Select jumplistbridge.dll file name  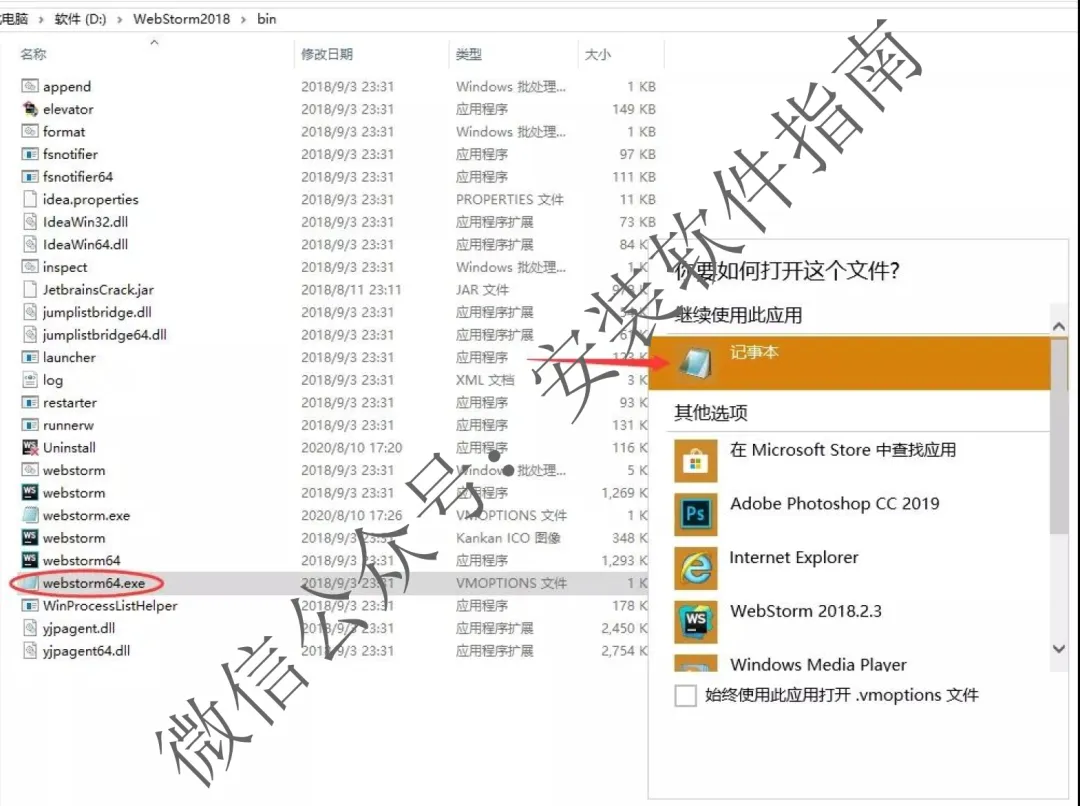click(x=97, y=312)
